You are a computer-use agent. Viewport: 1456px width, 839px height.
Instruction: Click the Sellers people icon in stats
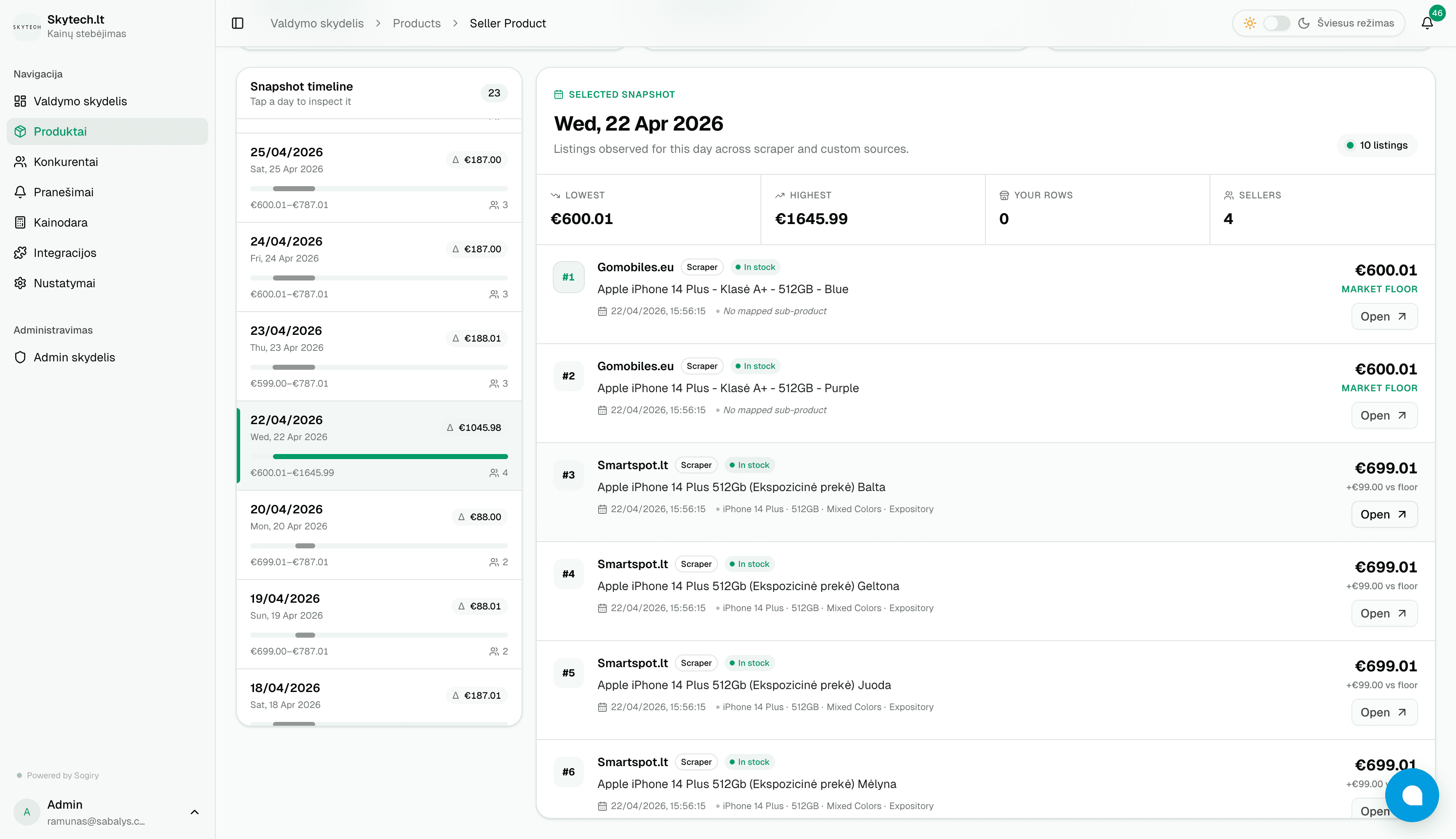click(x=1229, y=195)
